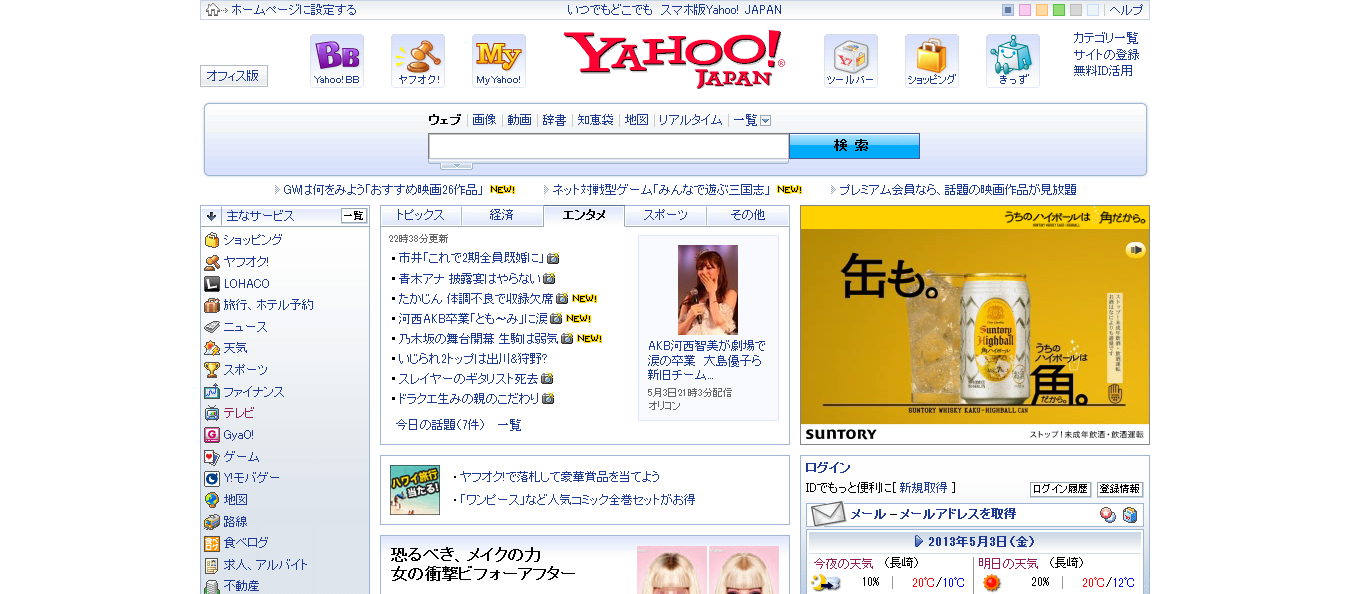Click the ヤフオク! sidebar icon
This screenshot has width=1349, height=594.
pyautogui.click(x=212, y=262)
